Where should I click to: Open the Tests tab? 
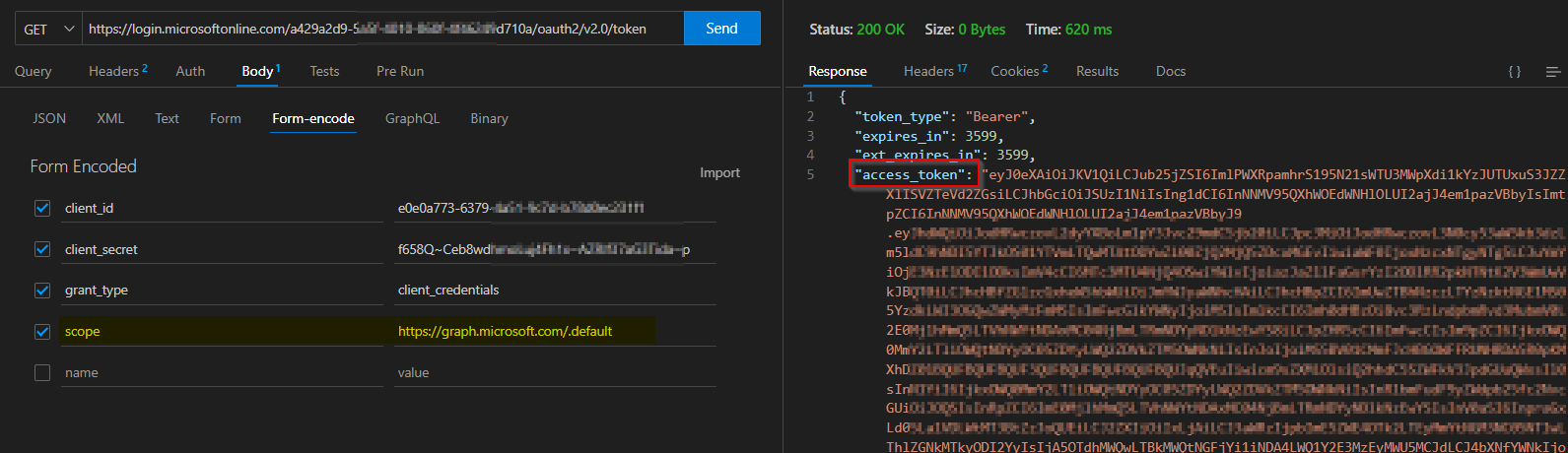[324, 71]
